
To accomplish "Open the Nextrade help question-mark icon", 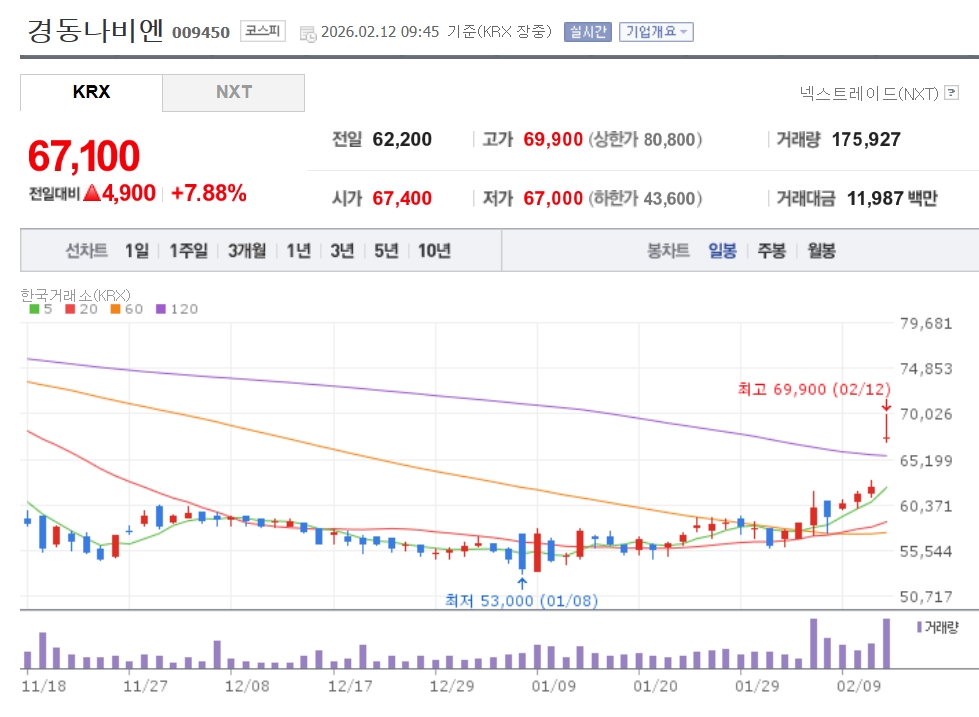I will pos(952,93).
